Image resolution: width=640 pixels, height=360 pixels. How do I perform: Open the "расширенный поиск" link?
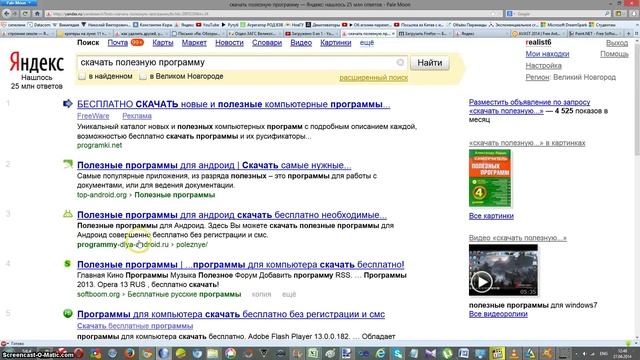[x=373, y=78]
